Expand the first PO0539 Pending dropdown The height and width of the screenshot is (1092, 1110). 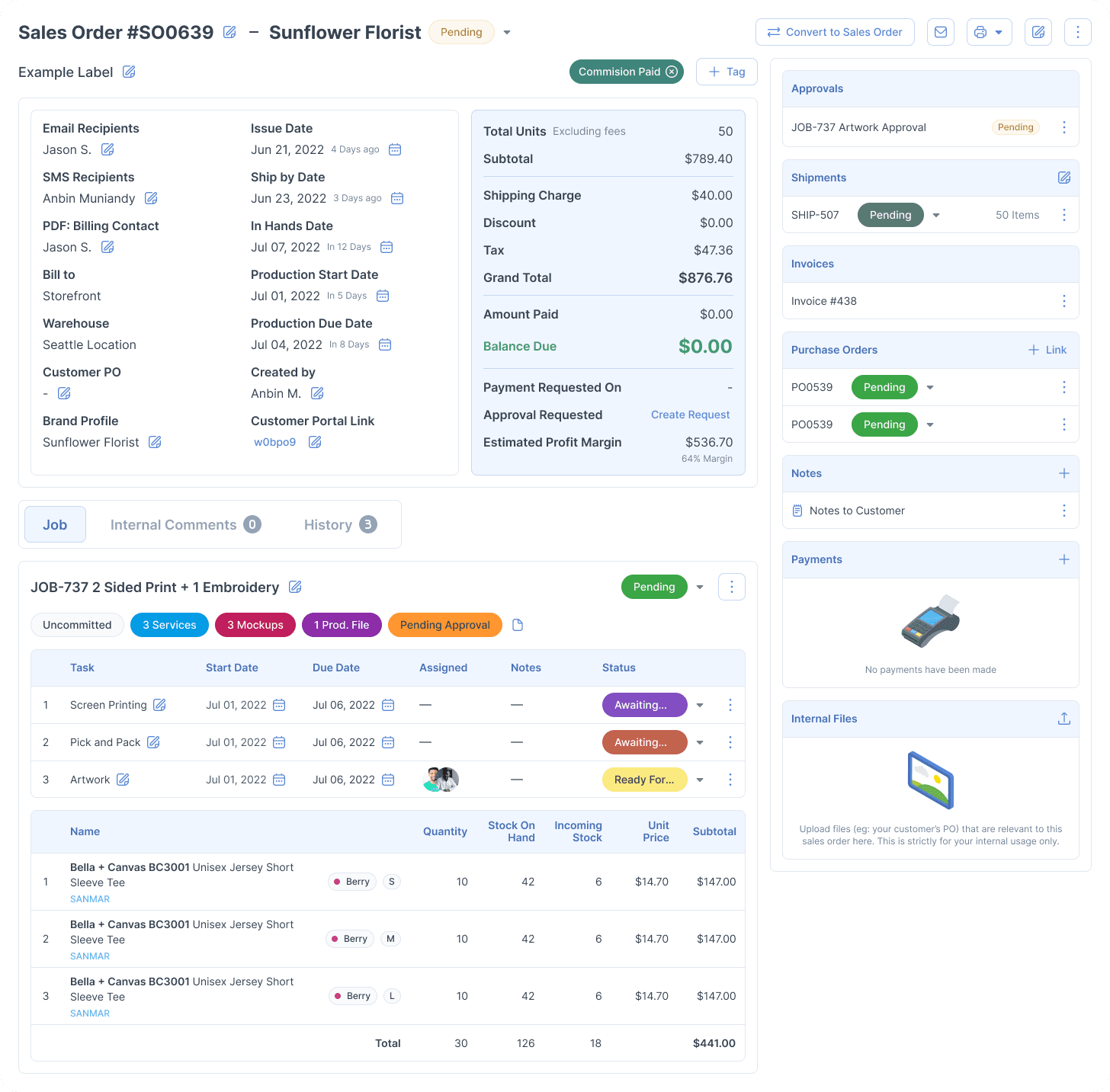tap(929, 387)
